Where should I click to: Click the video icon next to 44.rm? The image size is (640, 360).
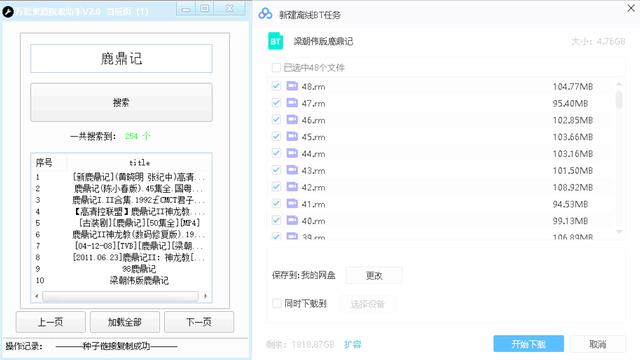[x=292, y=153]
